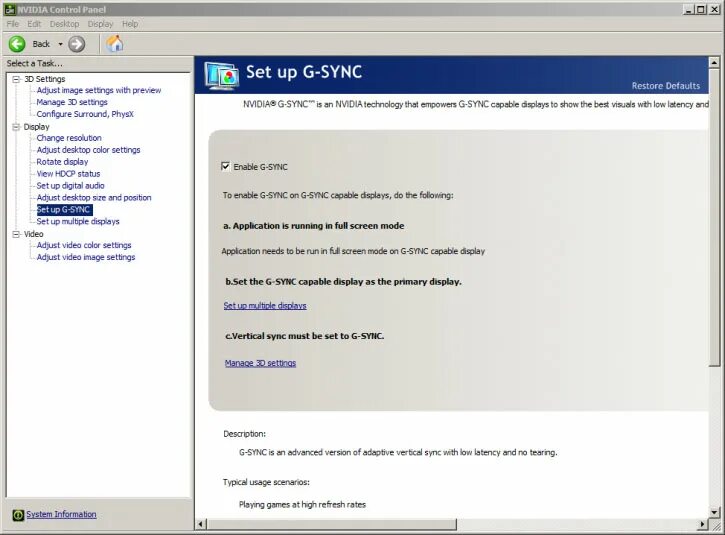Select Adjust image settings with preview
The image size is (725, 535).
pos(99,90)
